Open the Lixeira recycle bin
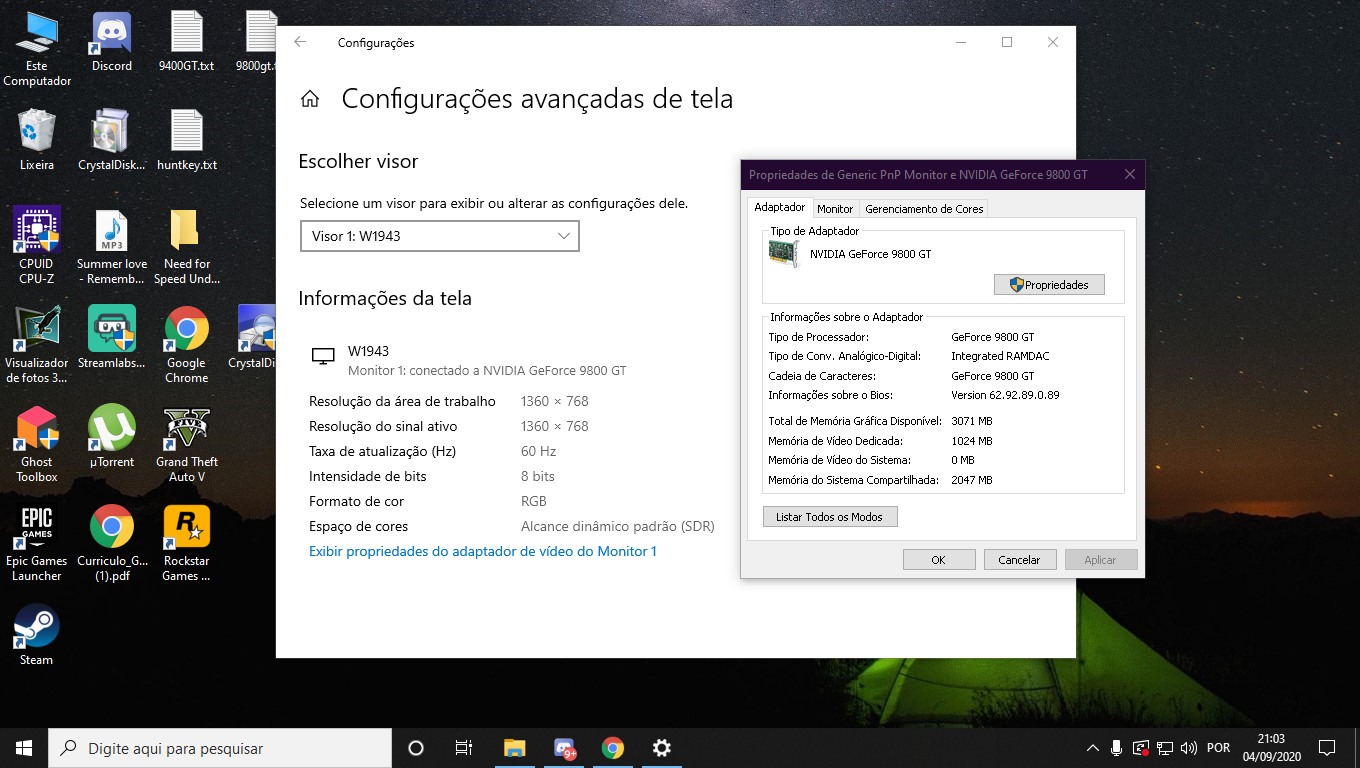 coord(37,140)
